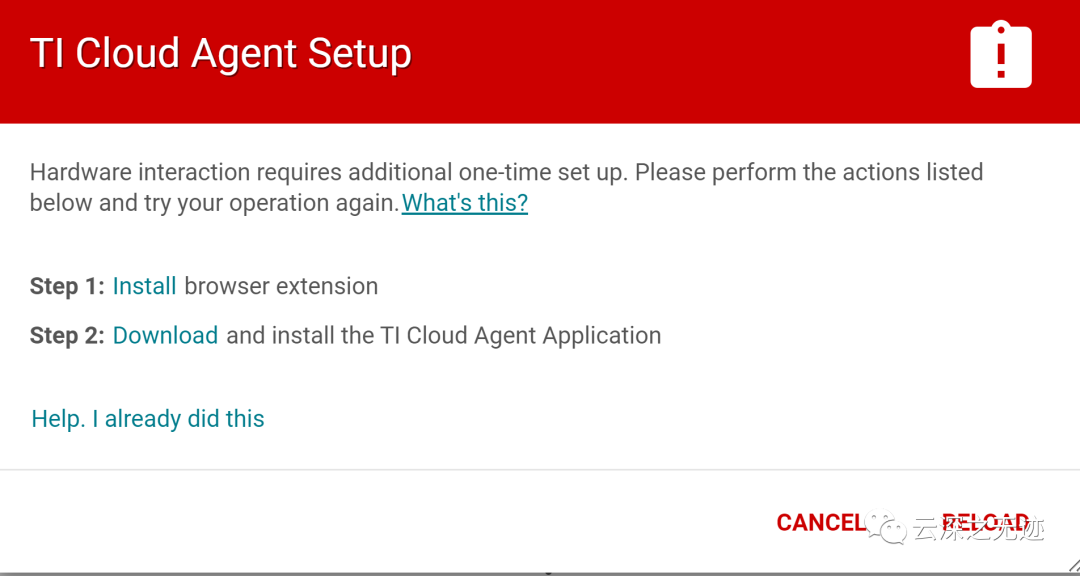Click "below and try your operation again" text
This screenshot has height=576, width=1080.
click(214, 204)
